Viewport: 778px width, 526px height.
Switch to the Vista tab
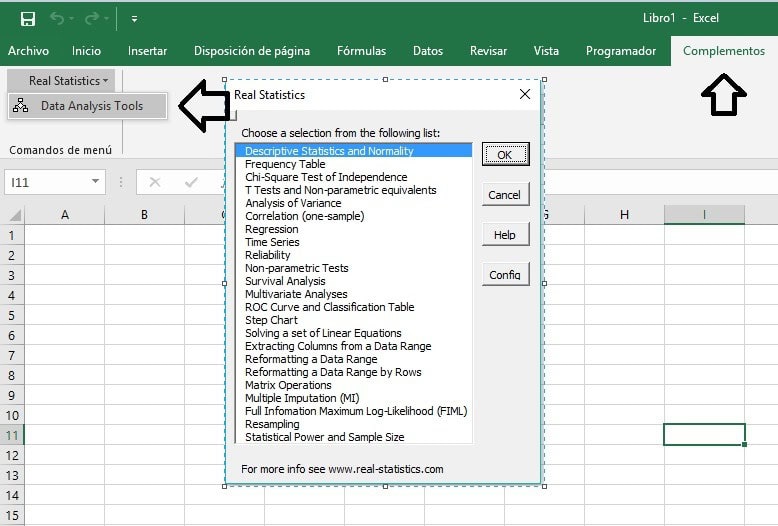[x=546, y=51]
